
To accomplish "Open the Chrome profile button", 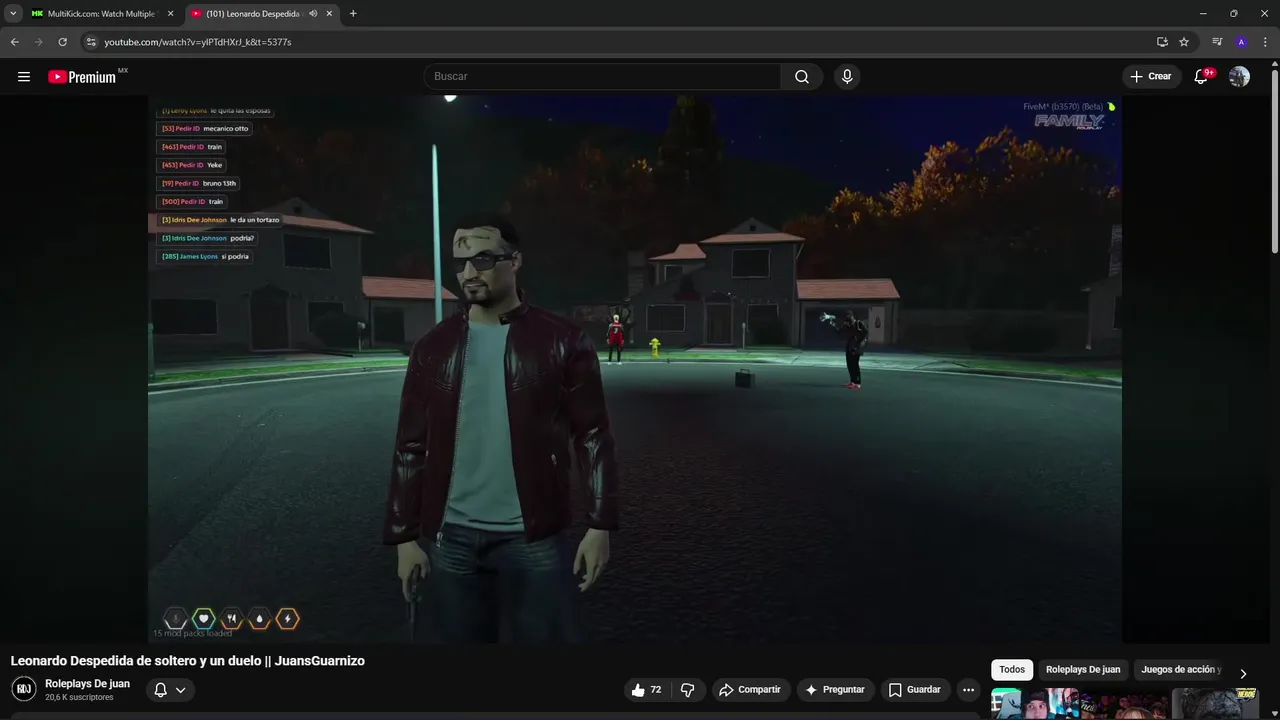I will [1241, 42].
